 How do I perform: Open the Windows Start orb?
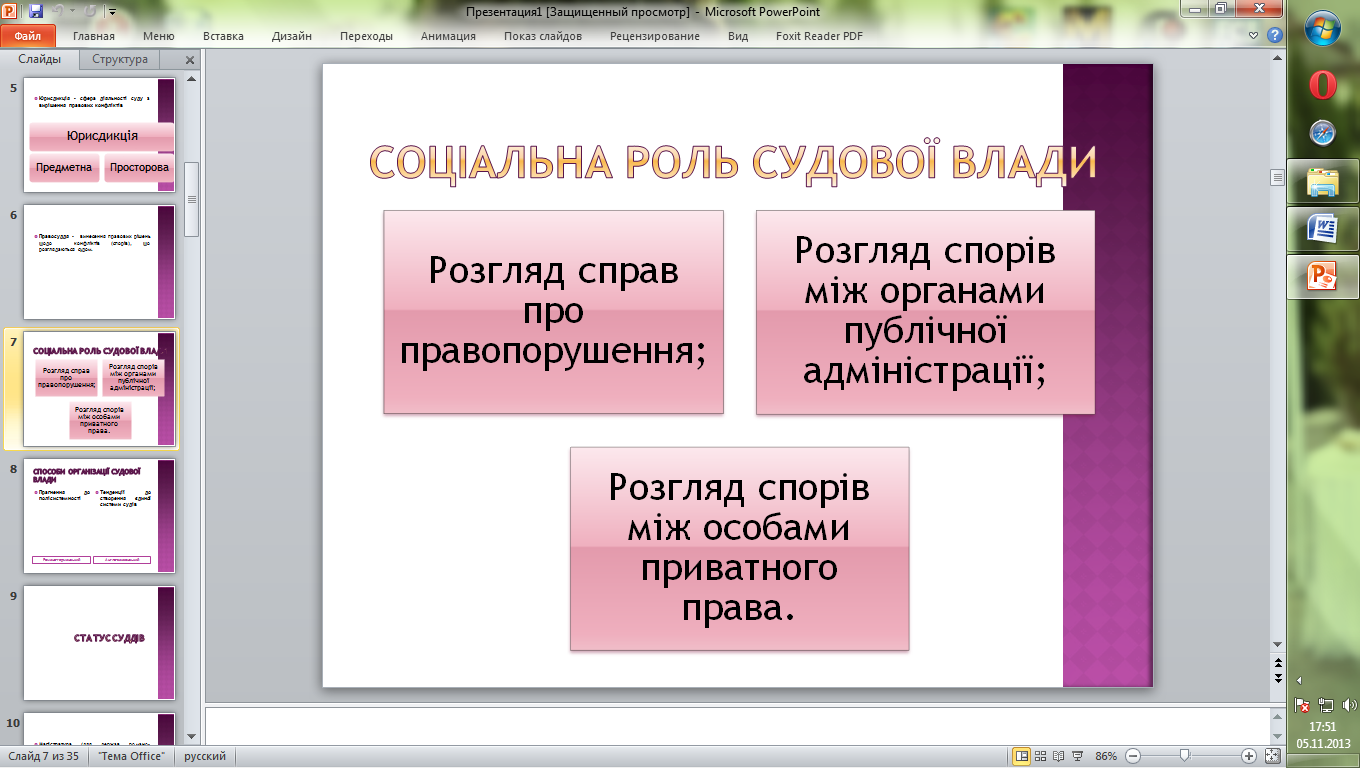point(1323,28)
